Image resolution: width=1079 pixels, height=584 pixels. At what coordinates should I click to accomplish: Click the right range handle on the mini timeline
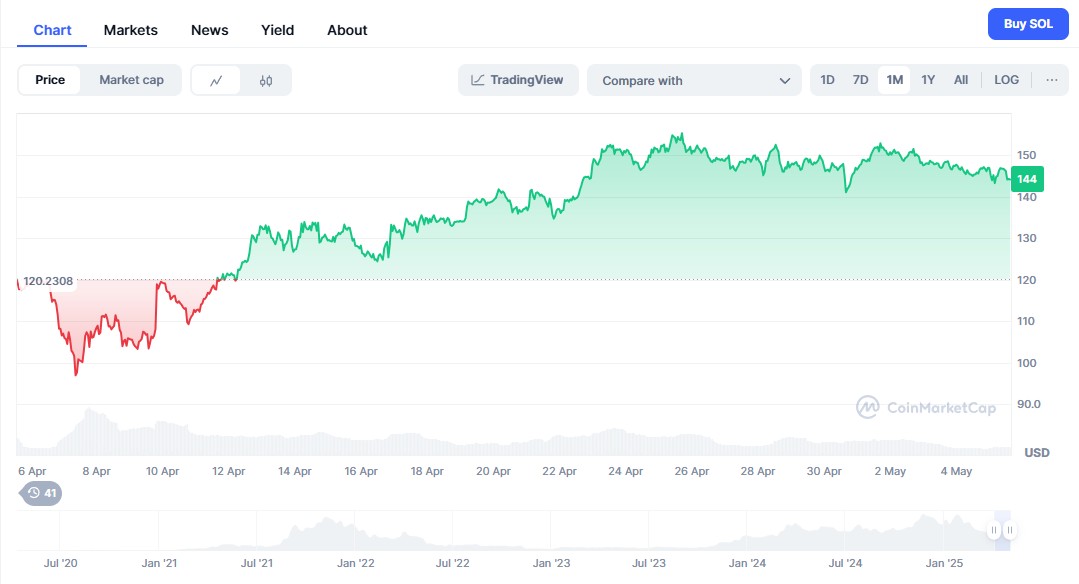tap(1010, 530)
